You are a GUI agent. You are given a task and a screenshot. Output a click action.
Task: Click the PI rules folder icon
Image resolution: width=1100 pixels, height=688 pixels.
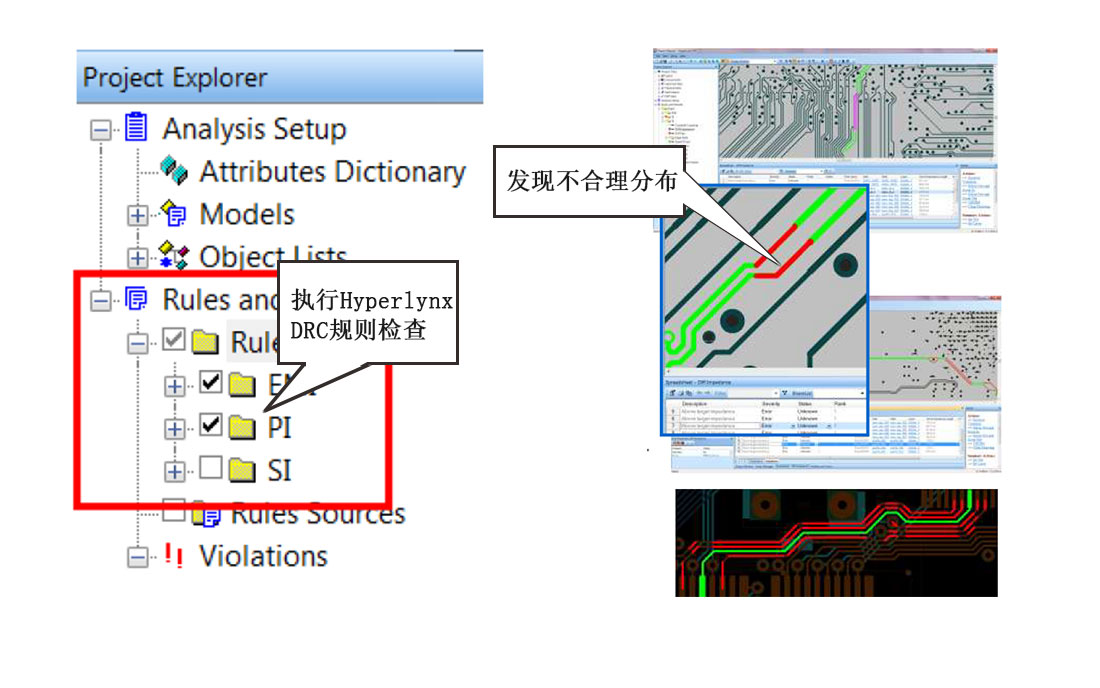point(241,427)
